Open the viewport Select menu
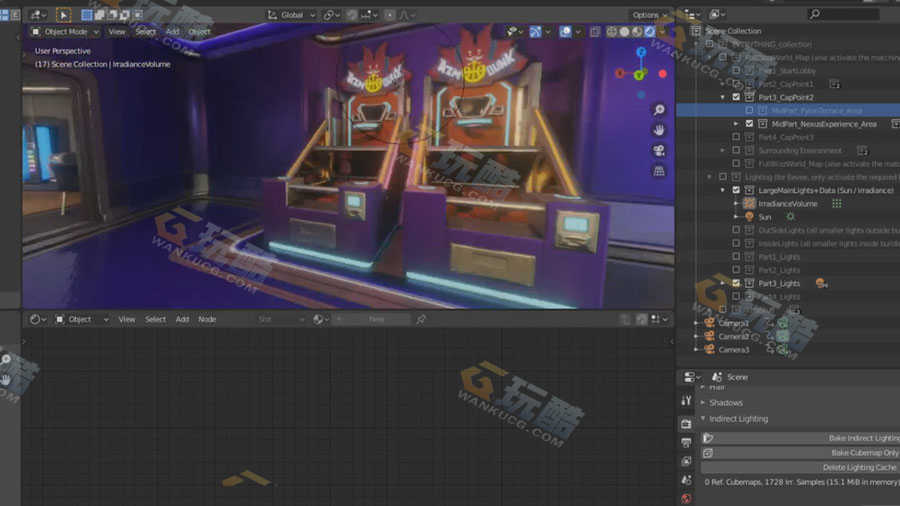Screen dimensions: 900x506 point(145,32)
